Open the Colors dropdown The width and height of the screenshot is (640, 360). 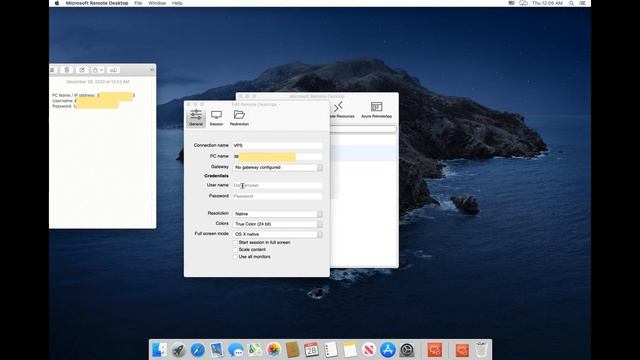(278, 224)
